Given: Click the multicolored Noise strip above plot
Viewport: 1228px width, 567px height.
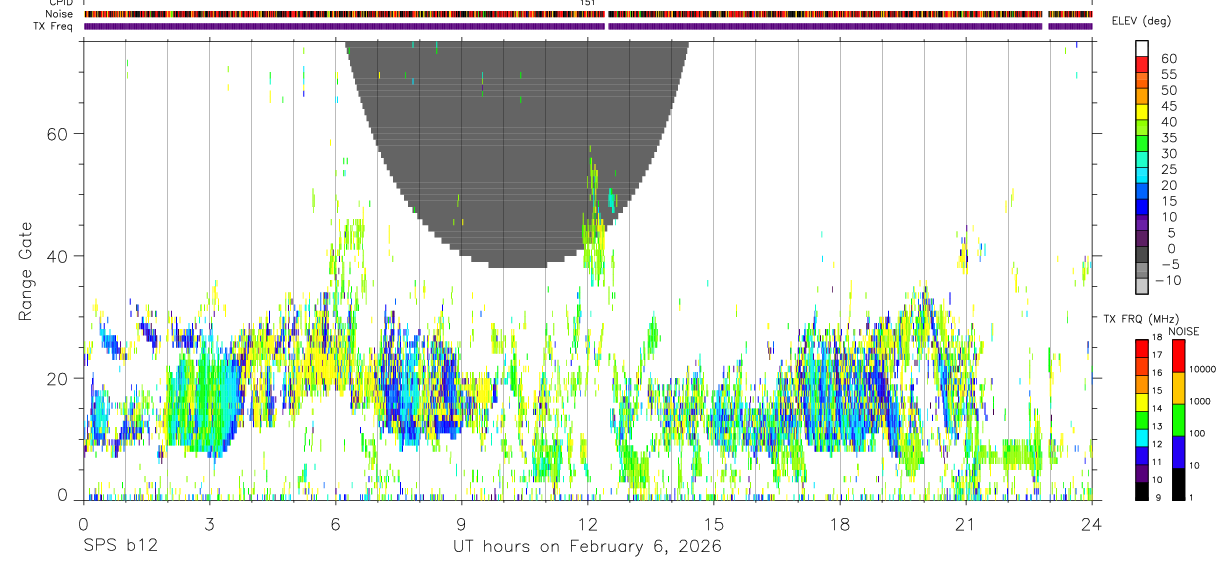Looking at the screenshot, I should (x=588, y=14).
